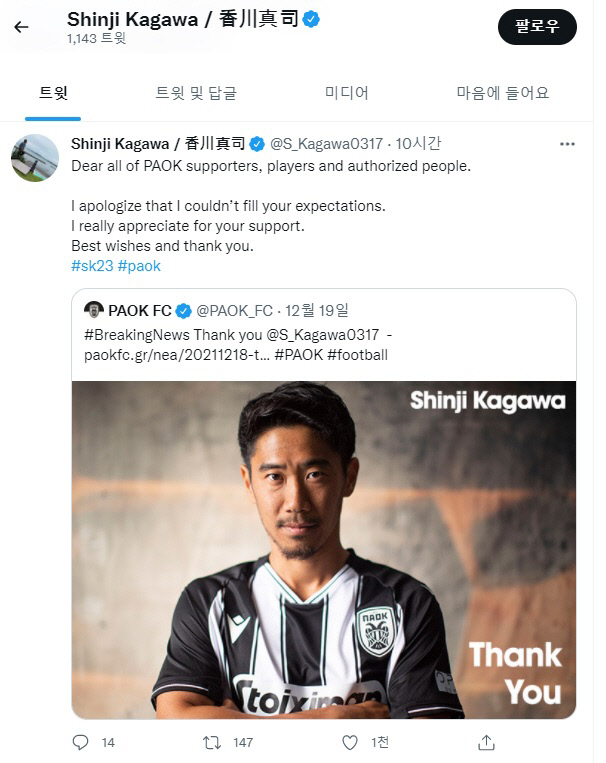
Task: Select the 미디어 tab
Action: (346, 93)
